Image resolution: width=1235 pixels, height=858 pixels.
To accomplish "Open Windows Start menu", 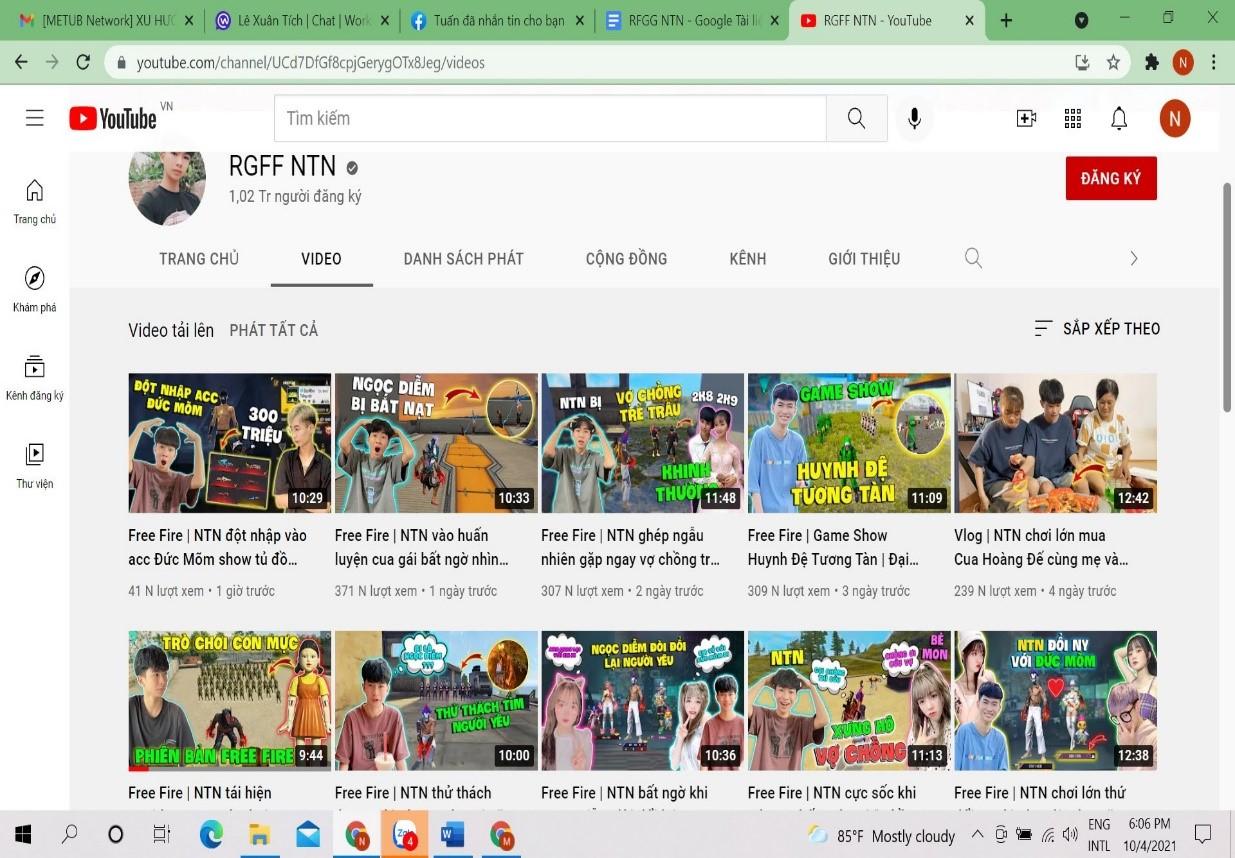I will tap(23, 833).
